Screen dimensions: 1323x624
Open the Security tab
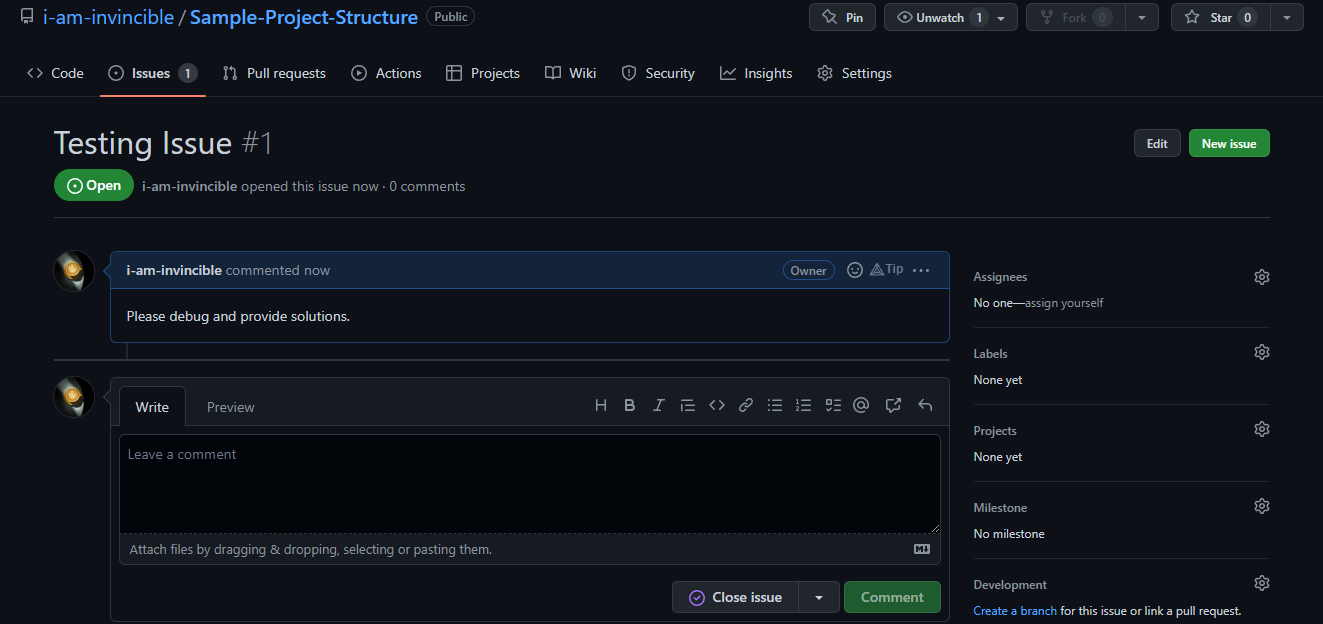[658, 73]
